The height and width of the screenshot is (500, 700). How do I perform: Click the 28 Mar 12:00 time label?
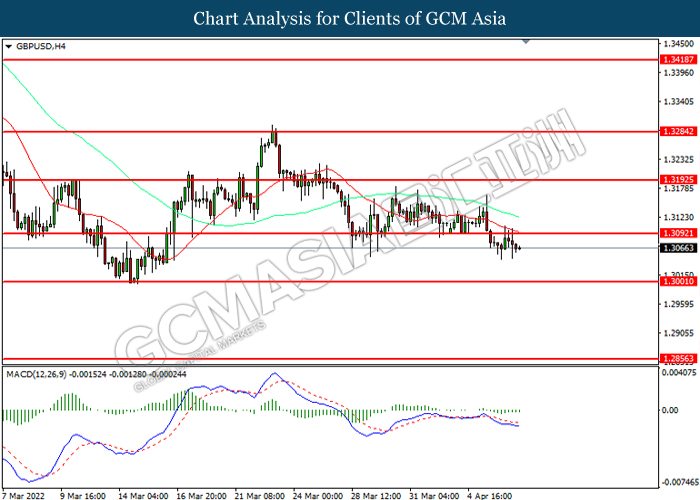click(x=376, y=496)
